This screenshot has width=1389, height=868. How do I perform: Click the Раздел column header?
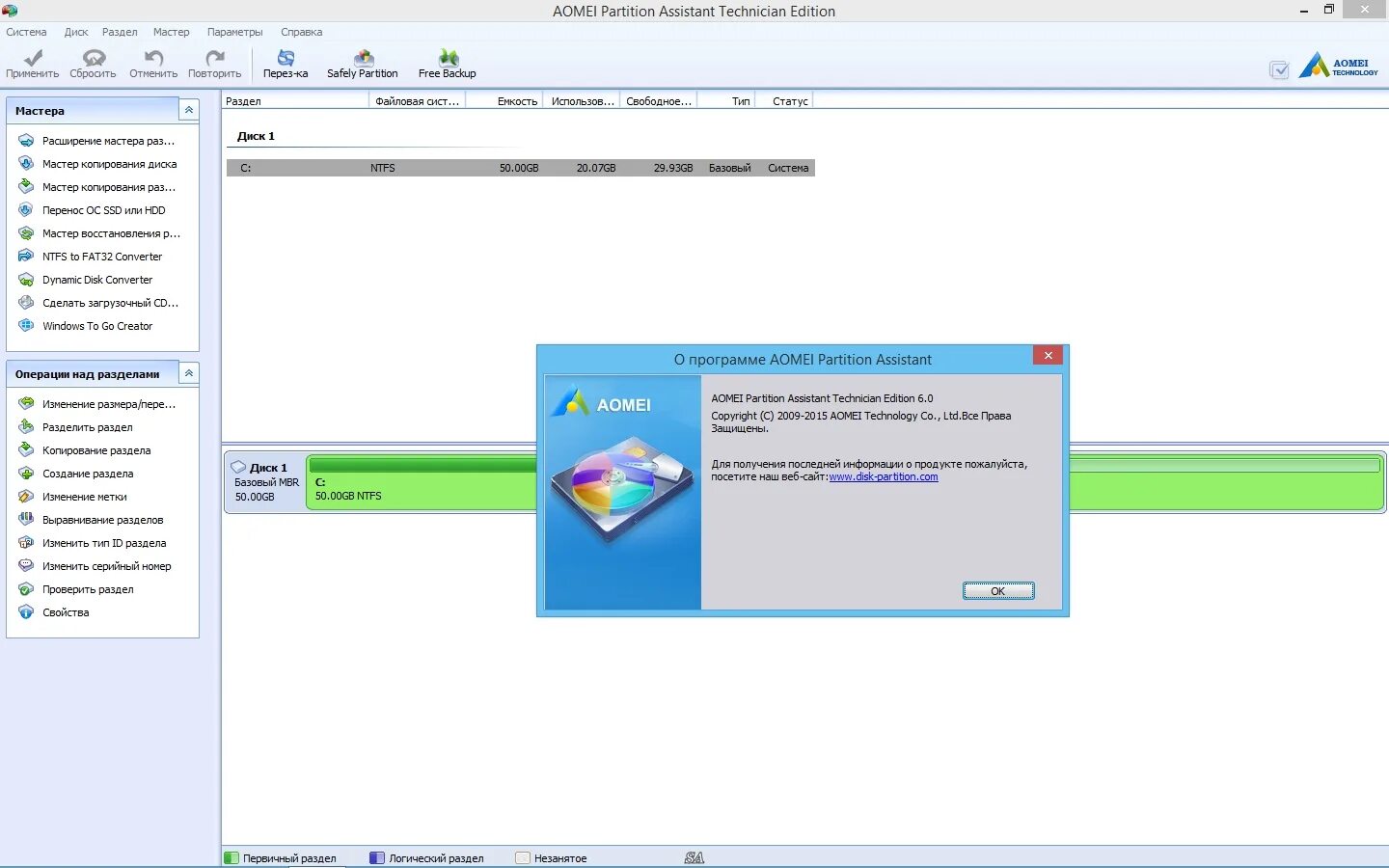coord(295,100)
